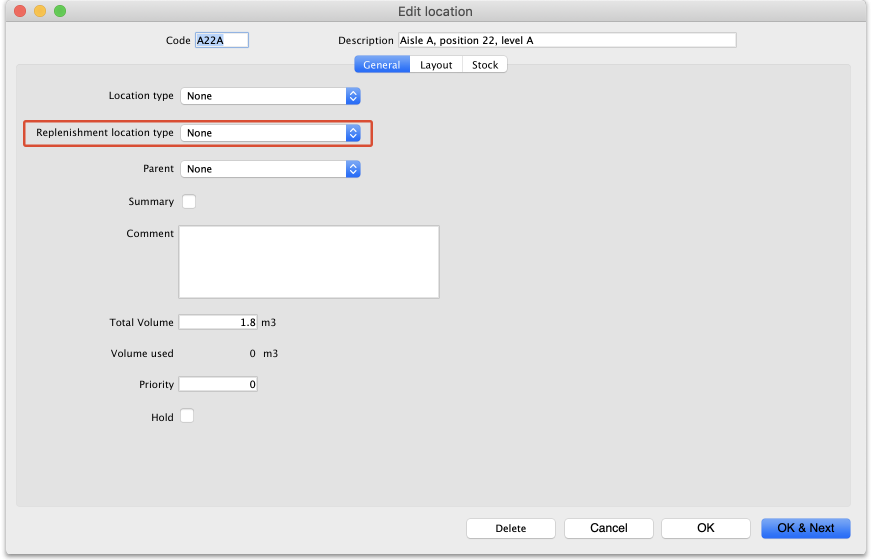Click the OK & Next button
The image size is (872, 560).
pos(805,528)
